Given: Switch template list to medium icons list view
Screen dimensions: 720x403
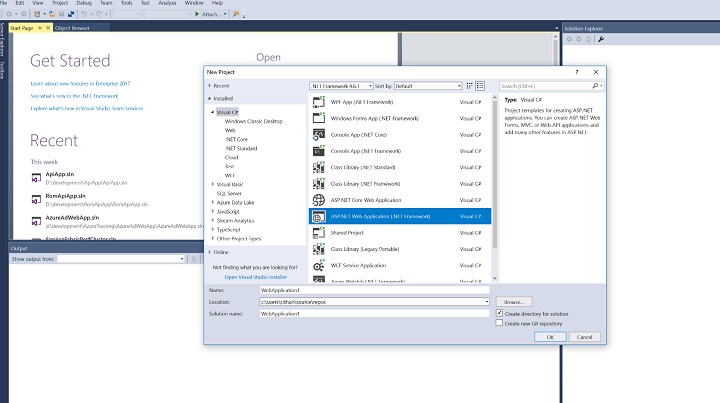Looking at the screenshot, I should click(x=480, y=86).
